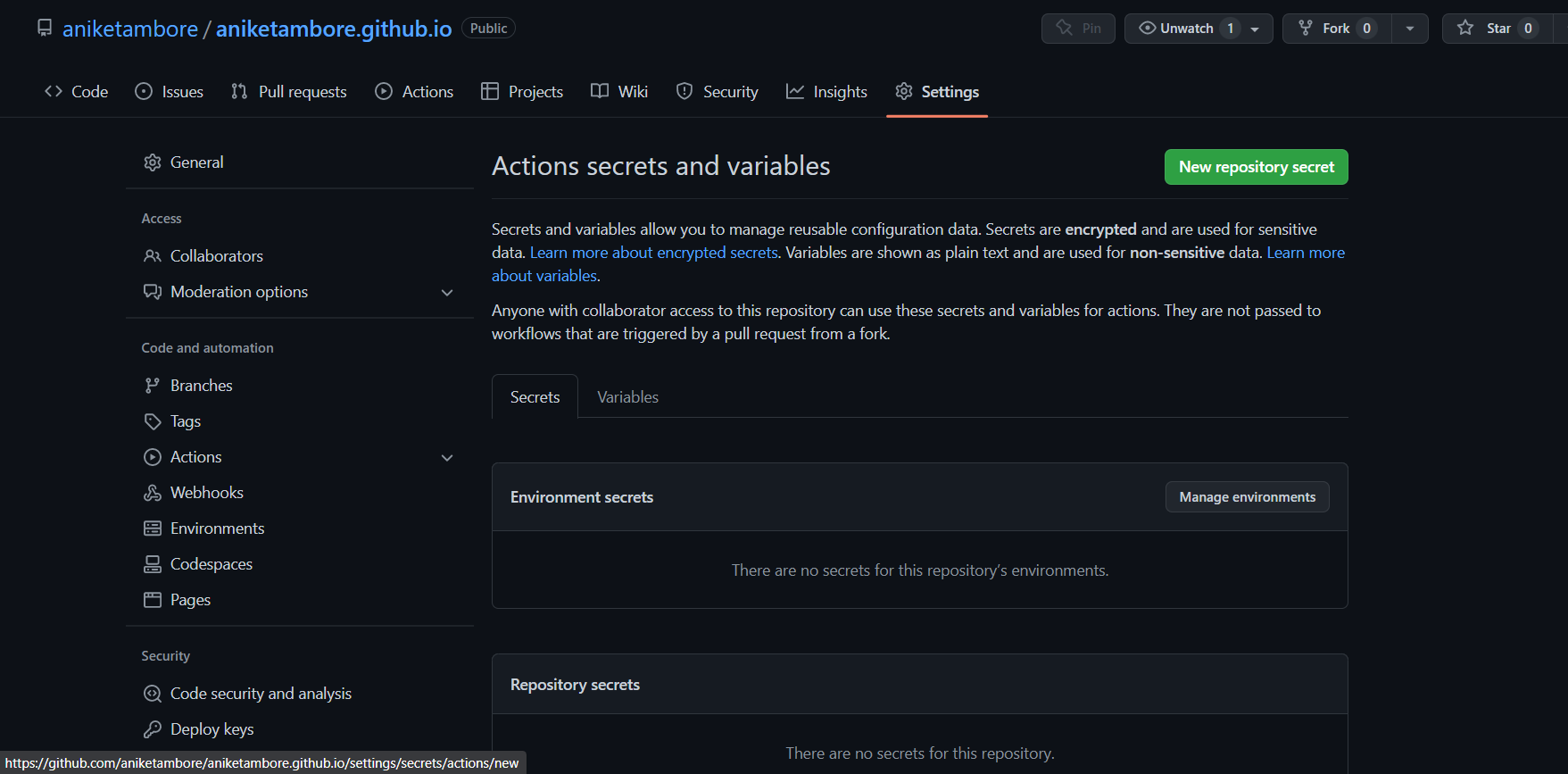This screenshot has height=774, width=1568.
Task: Click the Branches icon in sidebar
Action: pyautogui.click(x=153, y=386)
